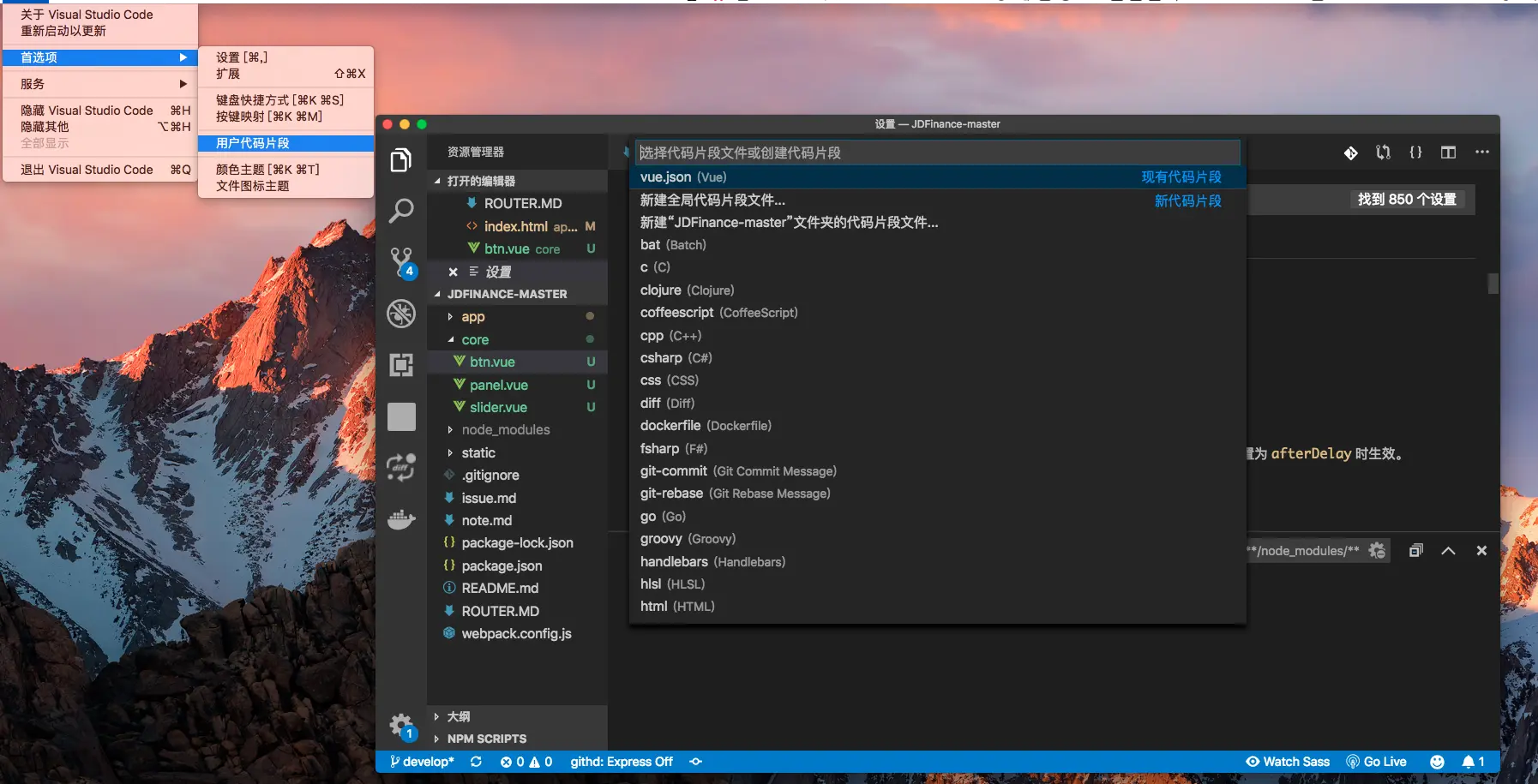
Task: Open the editor More Actions ellipsis menu
Action: click(x=1481, y=153)
